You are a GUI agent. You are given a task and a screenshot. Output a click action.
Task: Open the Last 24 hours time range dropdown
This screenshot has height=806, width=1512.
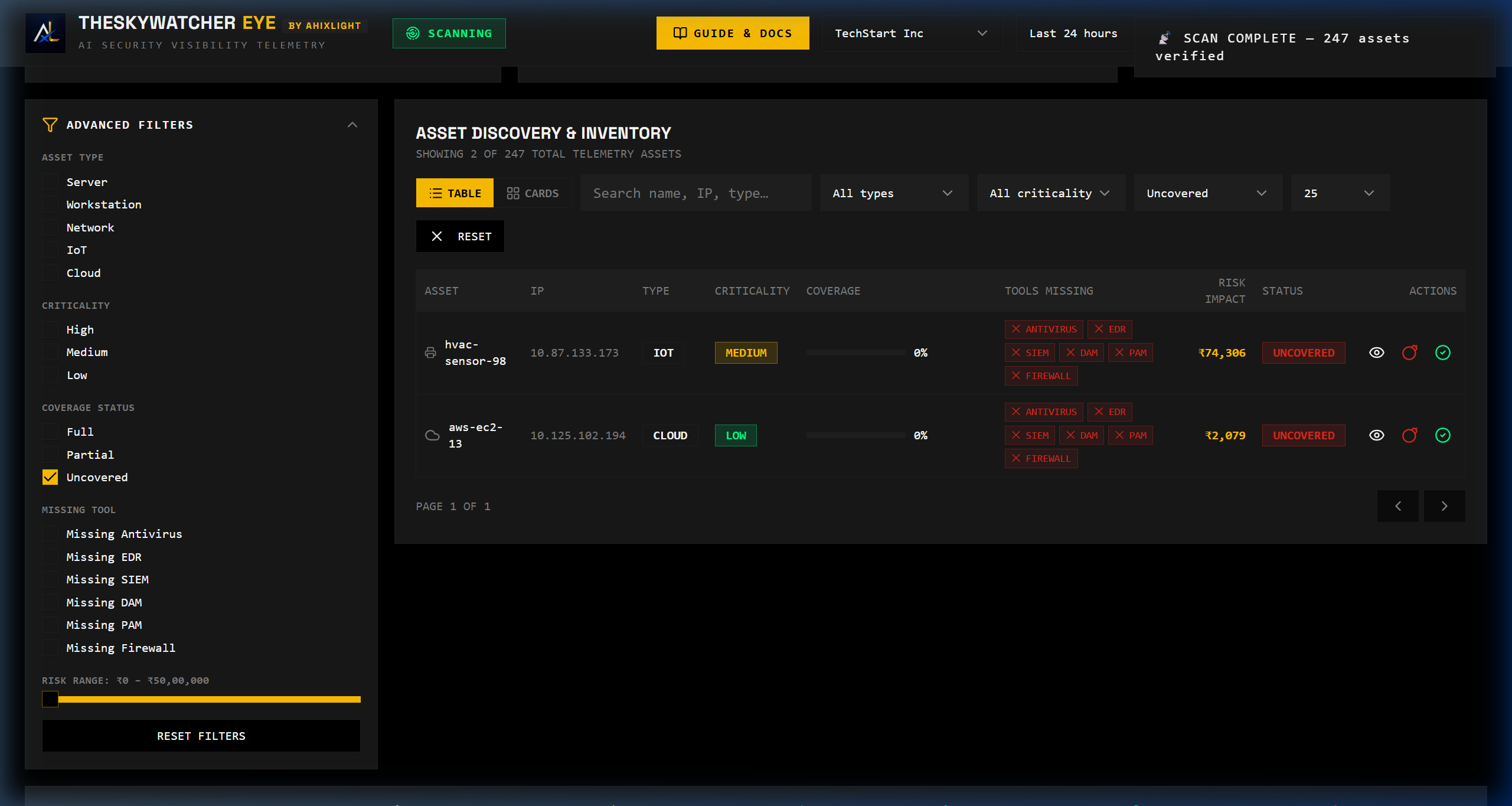[x=1074, y=33]
